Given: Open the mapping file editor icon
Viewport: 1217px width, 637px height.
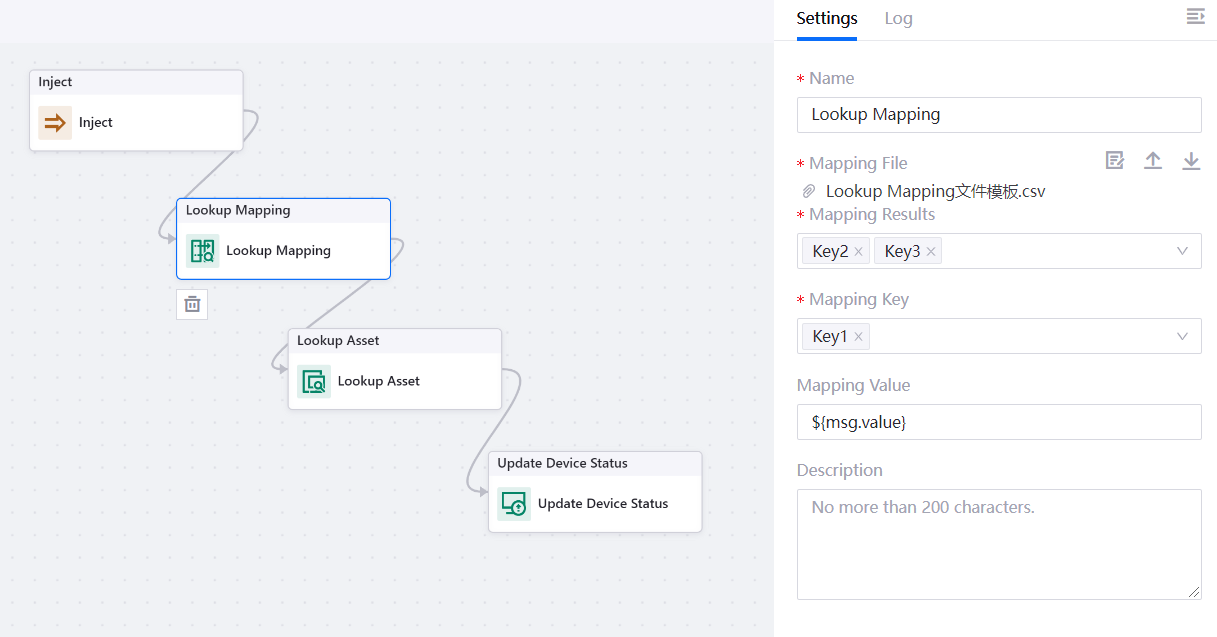Looking at the screenshot, I should 1114,159.
